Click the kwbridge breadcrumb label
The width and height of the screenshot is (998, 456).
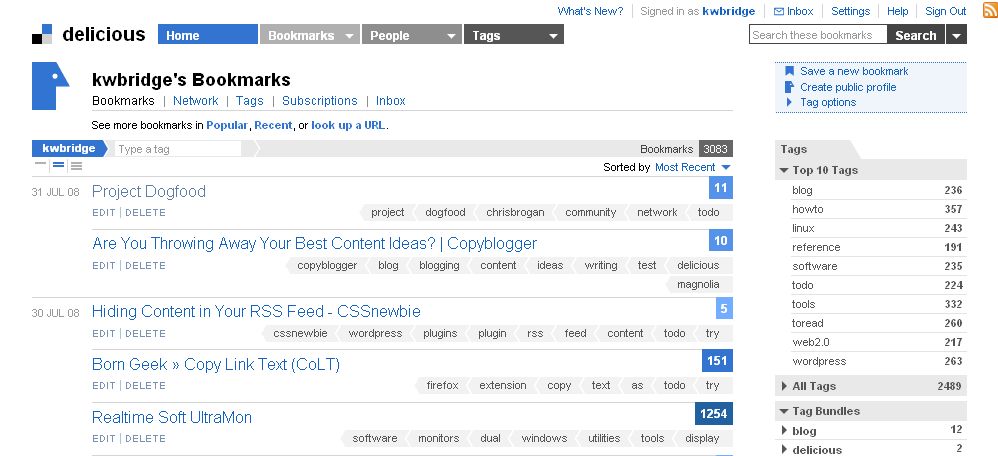coord(69,148)
